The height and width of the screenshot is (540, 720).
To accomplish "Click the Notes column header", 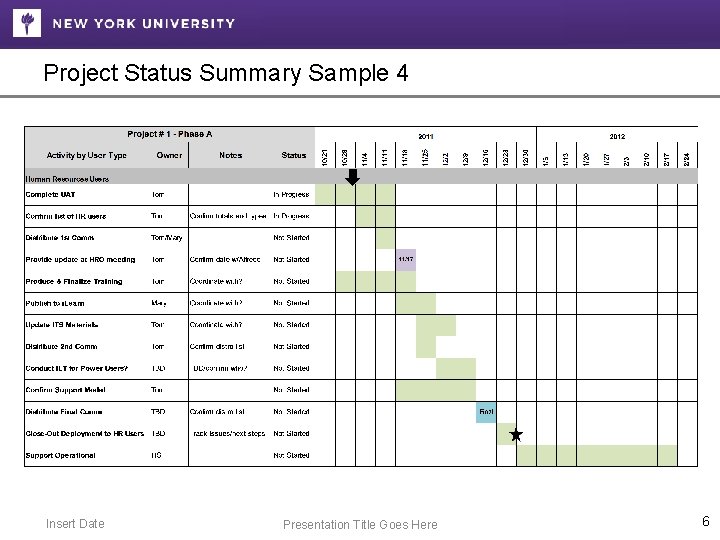I will [x=231, y=155].
